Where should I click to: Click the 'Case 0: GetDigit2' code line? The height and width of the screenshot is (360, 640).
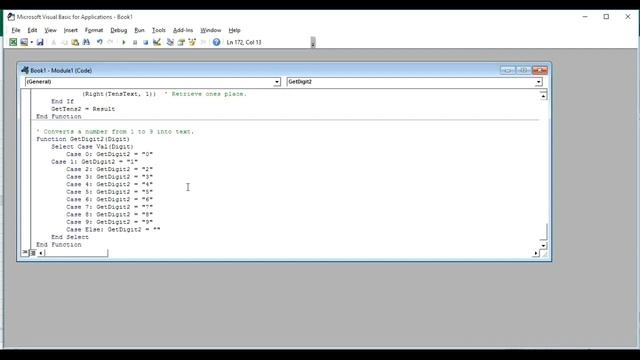tap(109, 154)
